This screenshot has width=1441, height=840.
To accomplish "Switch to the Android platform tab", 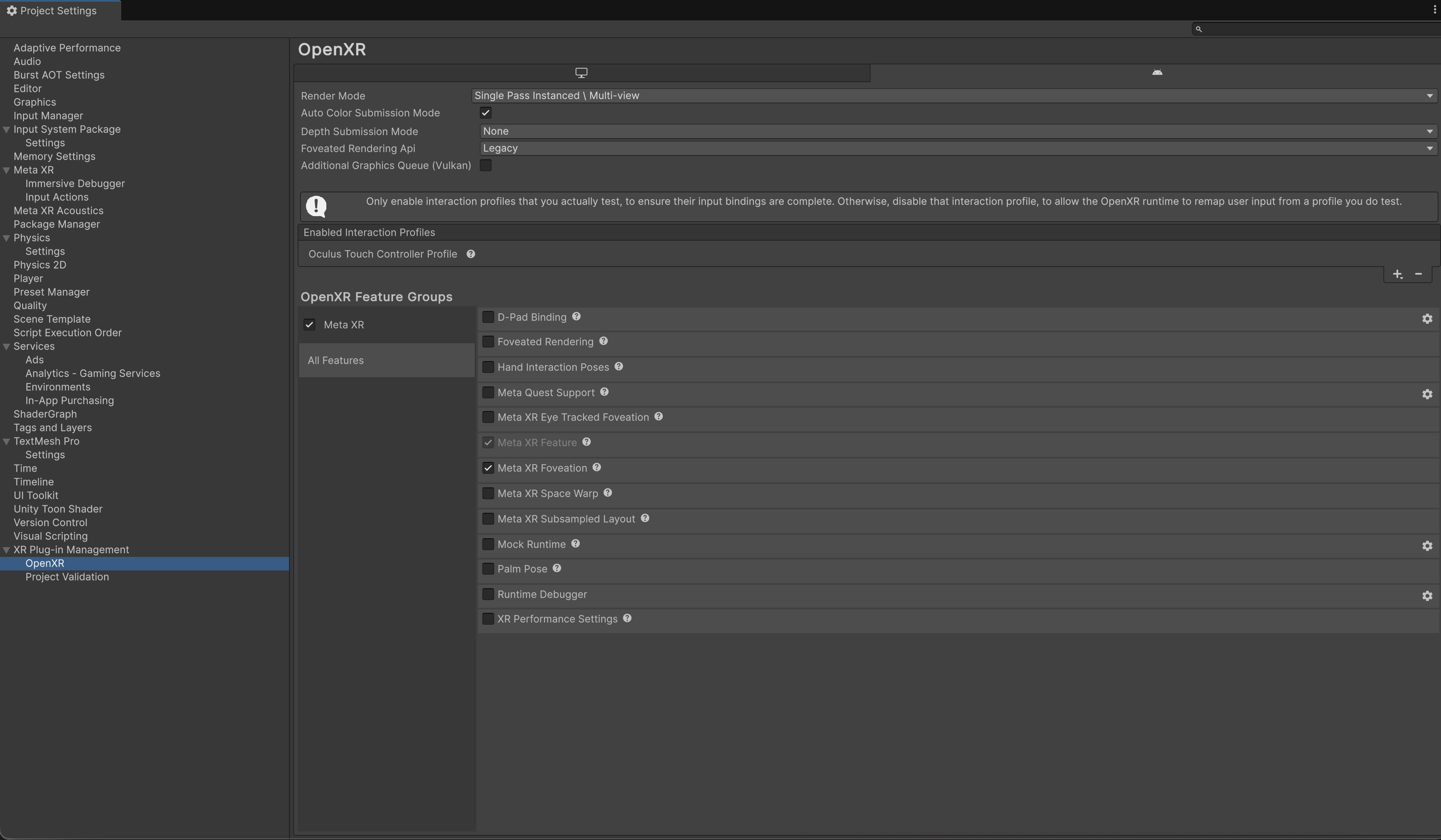I will pos(1157,72).
